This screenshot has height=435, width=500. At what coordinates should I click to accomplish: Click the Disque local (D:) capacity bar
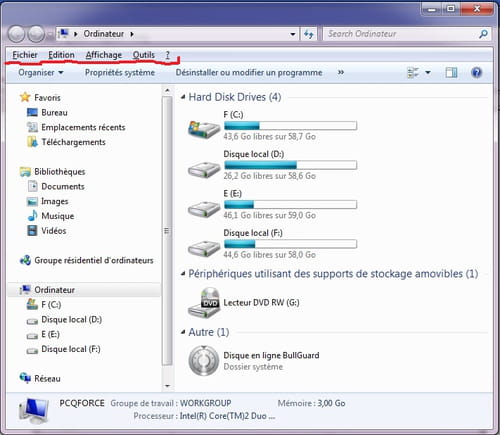point(290,165)
